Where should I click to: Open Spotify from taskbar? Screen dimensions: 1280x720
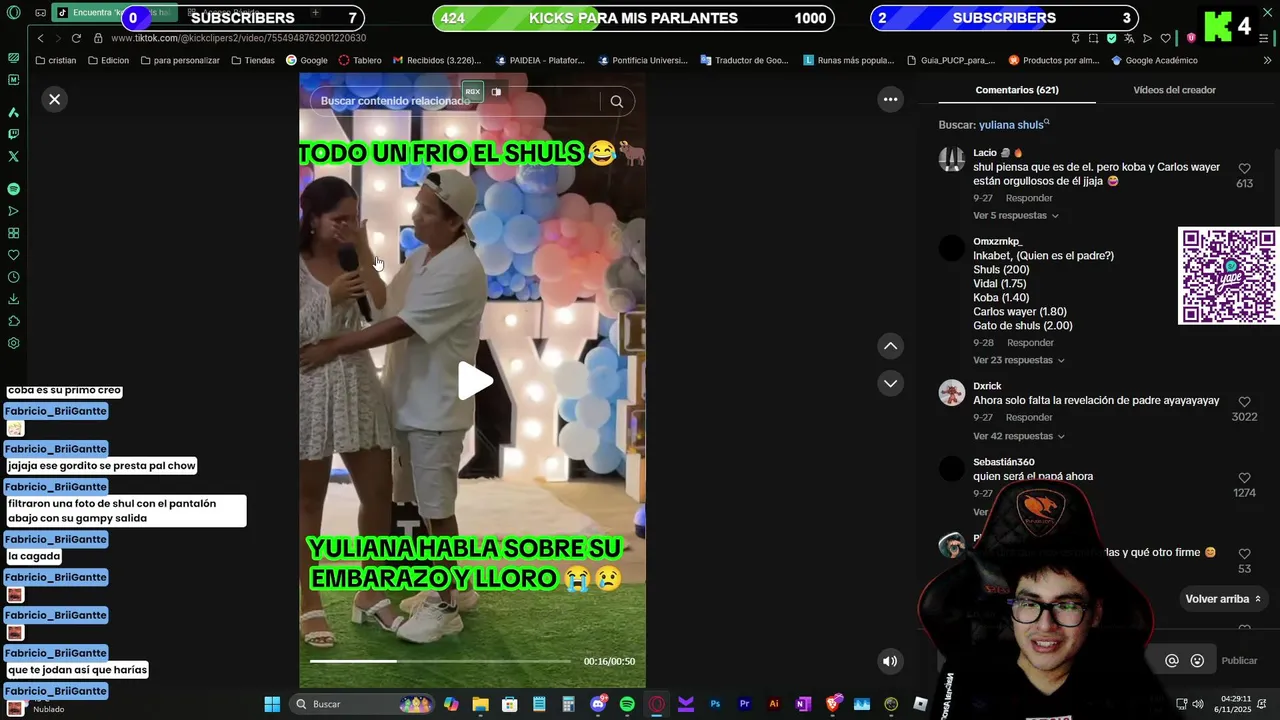(x=627, y=704)
